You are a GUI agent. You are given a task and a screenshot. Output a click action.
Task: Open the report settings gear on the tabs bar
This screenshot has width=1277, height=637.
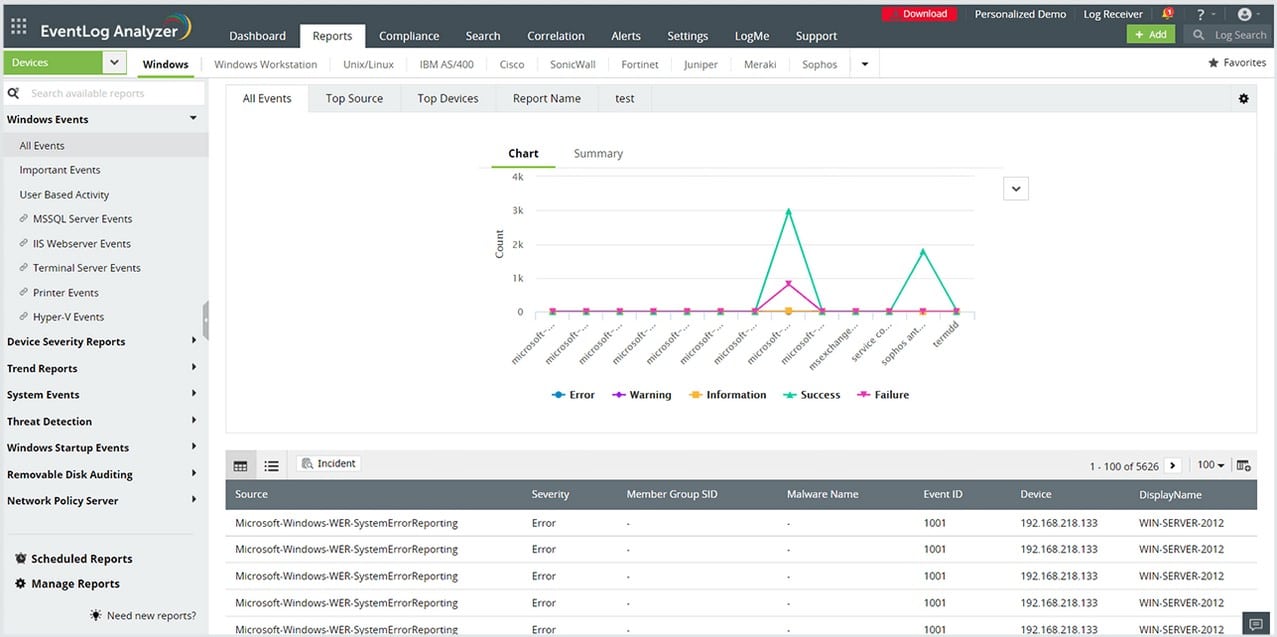click(1243, 98)
